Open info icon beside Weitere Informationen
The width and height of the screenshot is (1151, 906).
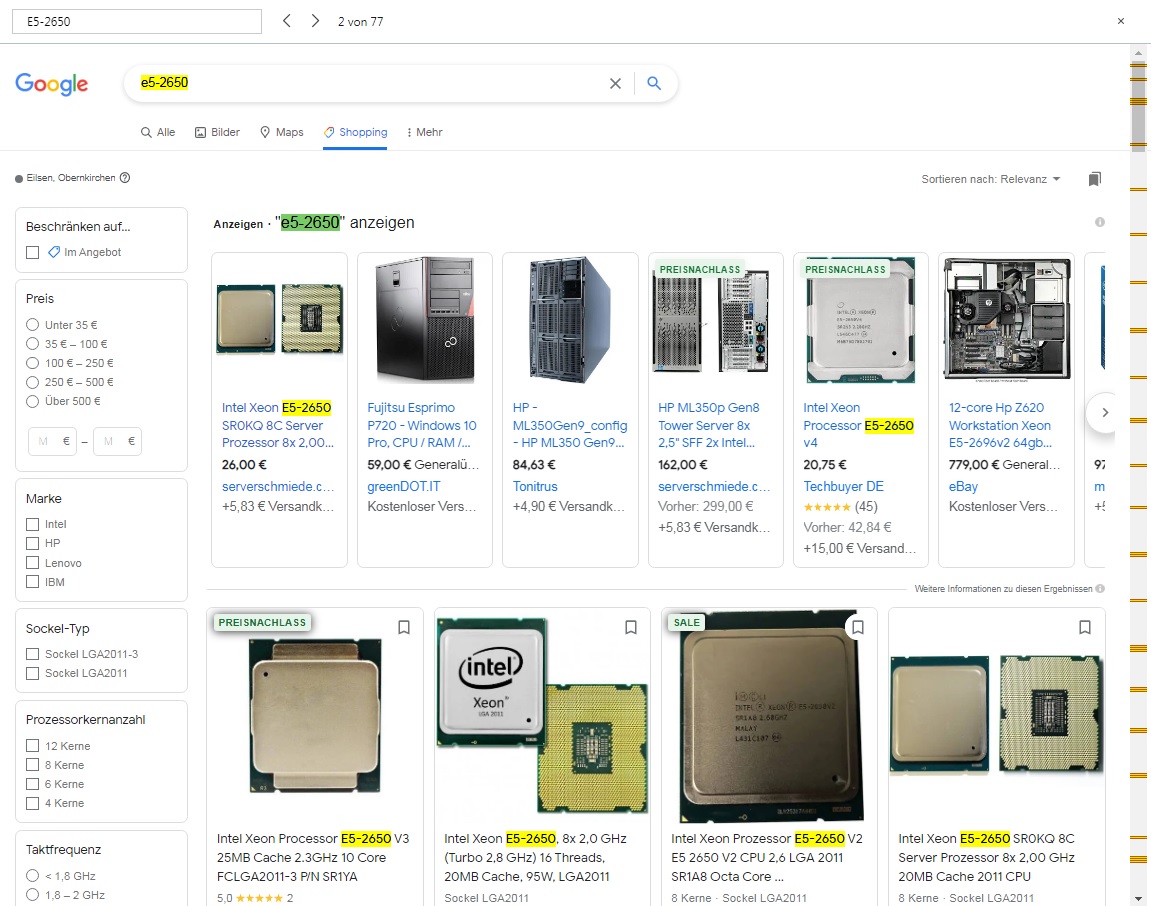(1100, 588)
